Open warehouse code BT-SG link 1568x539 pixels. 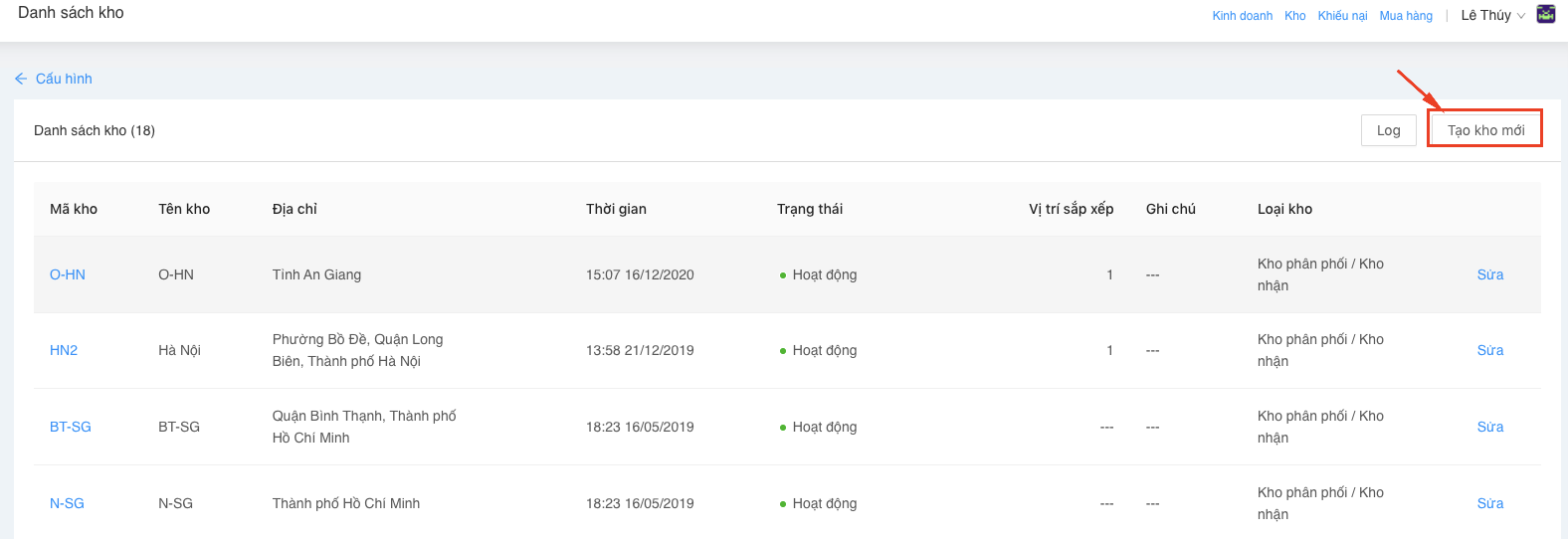71,427
